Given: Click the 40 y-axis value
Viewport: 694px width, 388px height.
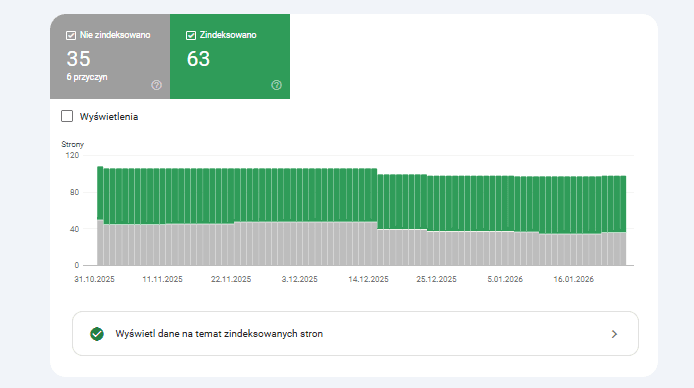Looking at the screenshot, I should [74, 229].
